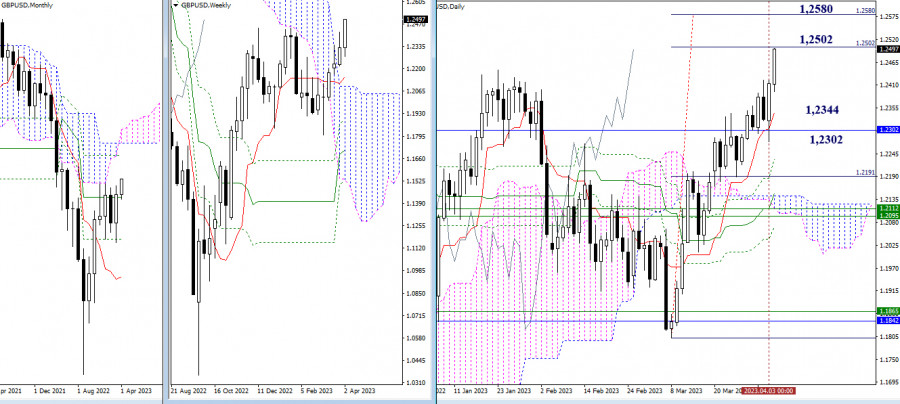The width and height of the screenshot is (900, 404).
Task: Click the 1.1695 value on Daily price axis
Action: pyautogui.click(x=889, y=382)
